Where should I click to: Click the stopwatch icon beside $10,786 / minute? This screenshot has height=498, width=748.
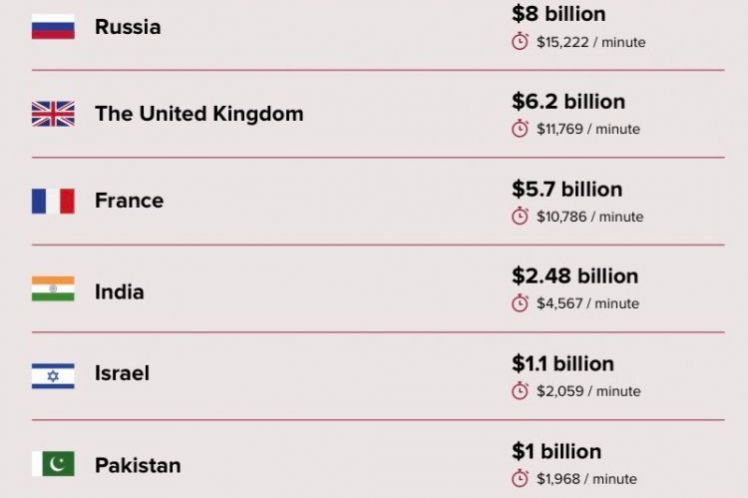tap(520, 216)
